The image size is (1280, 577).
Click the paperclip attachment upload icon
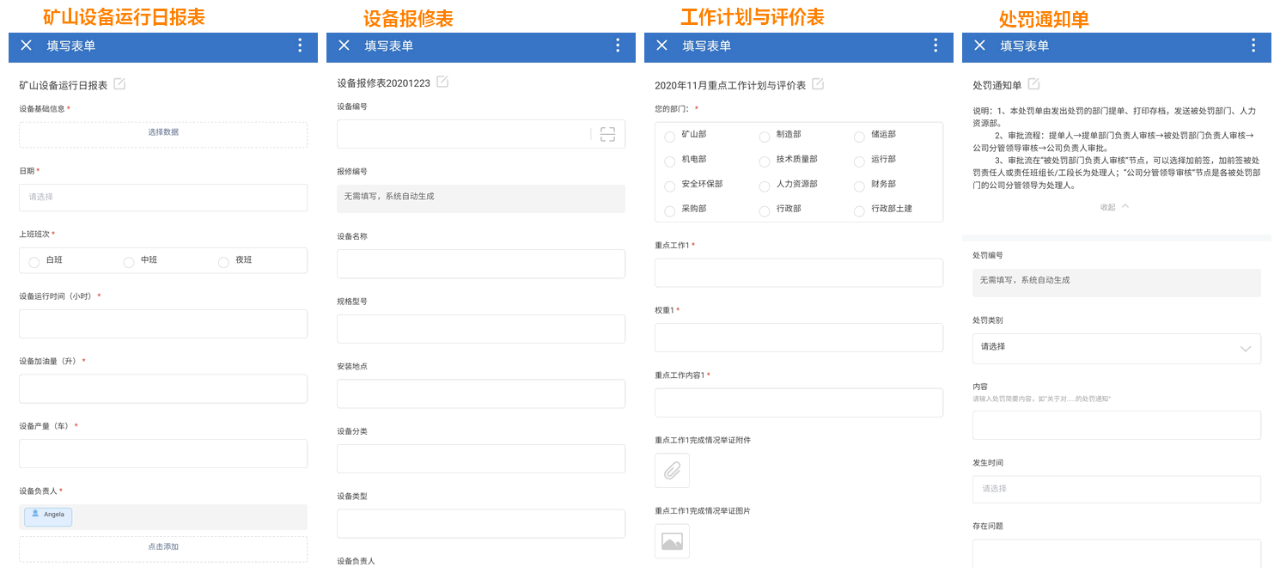[672, 470]
